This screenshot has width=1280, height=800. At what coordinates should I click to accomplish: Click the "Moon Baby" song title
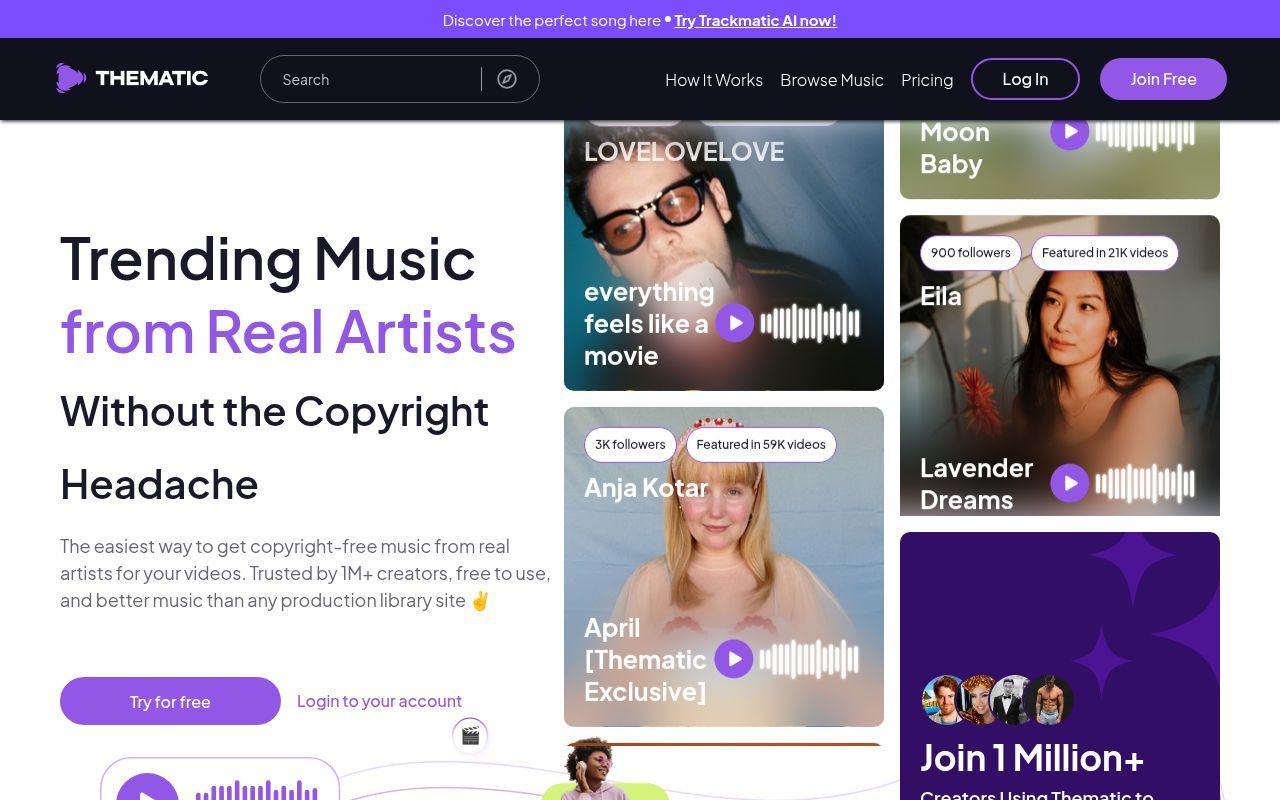tap(955, 148)
